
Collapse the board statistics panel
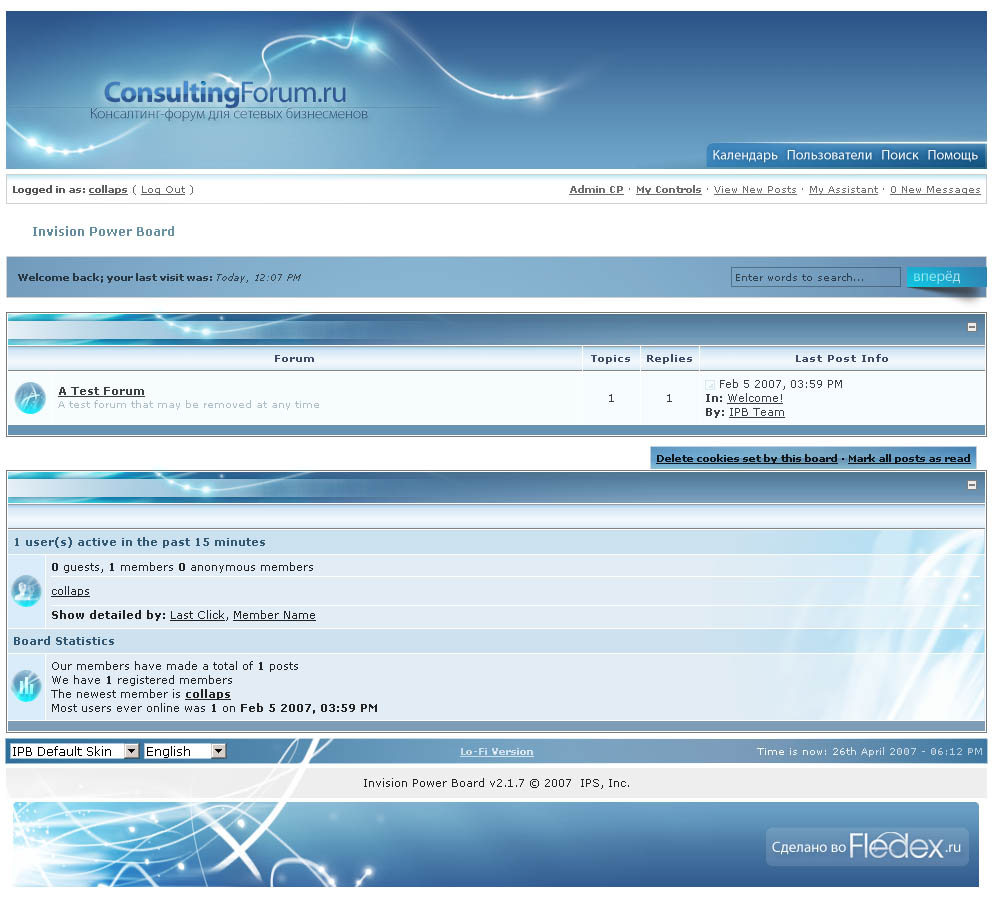(971, 485)
